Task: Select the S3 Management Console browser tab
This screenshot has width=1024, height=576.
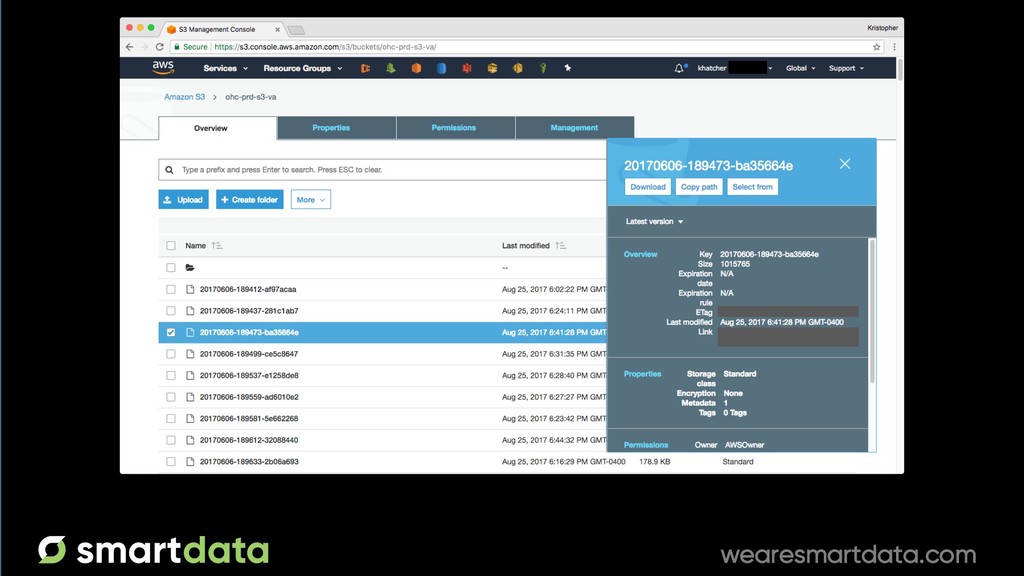Action: click(x=223, y=29)
